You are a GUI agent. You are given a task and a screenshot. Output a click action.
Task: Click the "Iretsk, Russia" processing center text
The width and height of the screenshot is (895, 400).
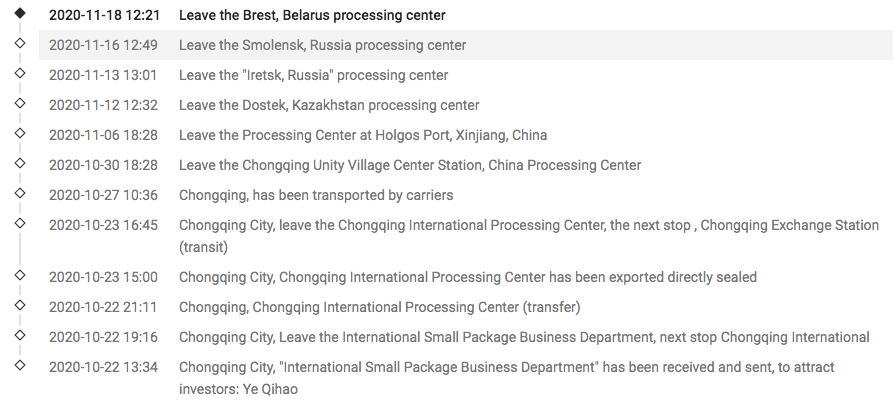[313, 76]
